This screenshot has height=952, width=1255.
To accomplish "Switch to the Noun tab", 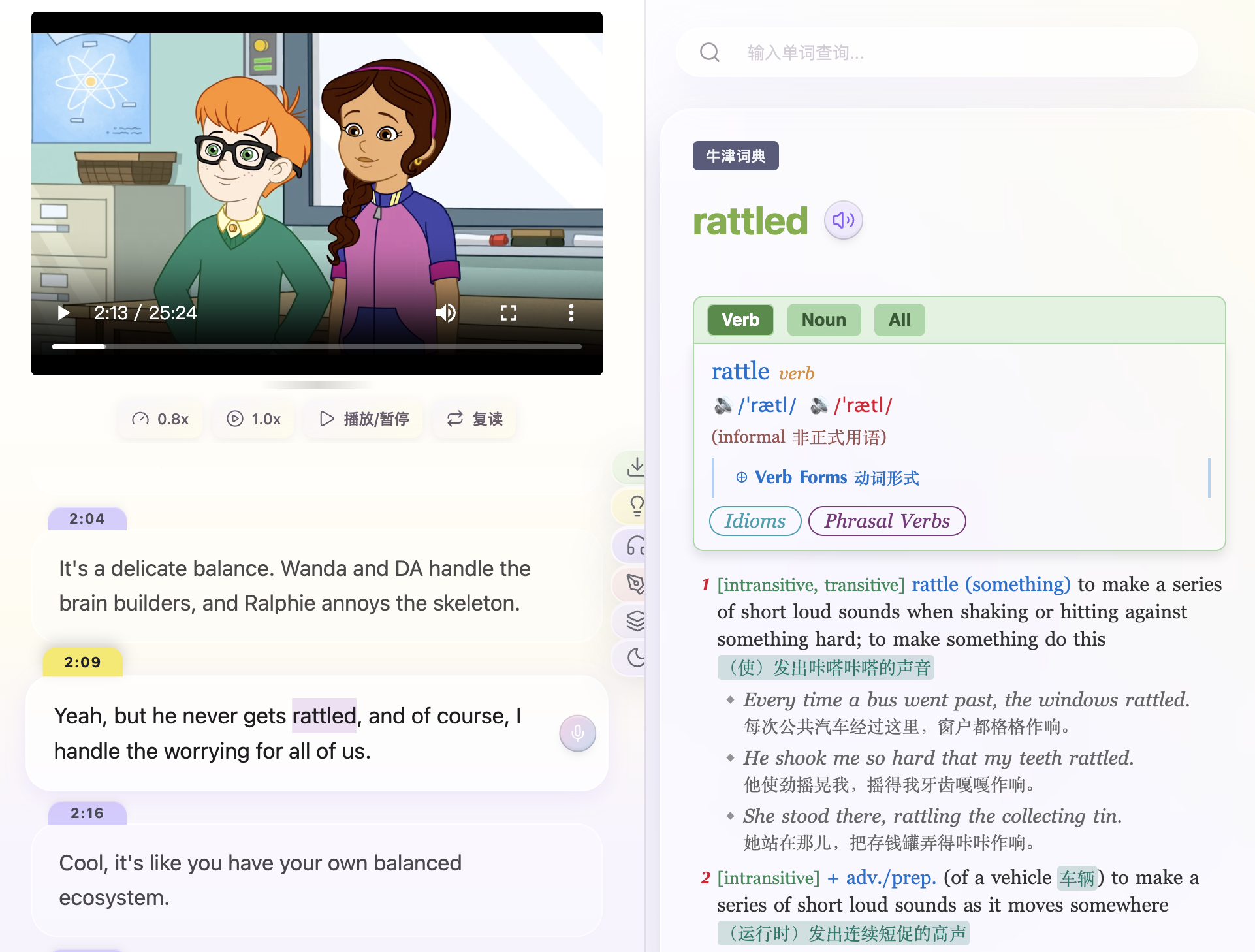I will click(x=824, y=320).
